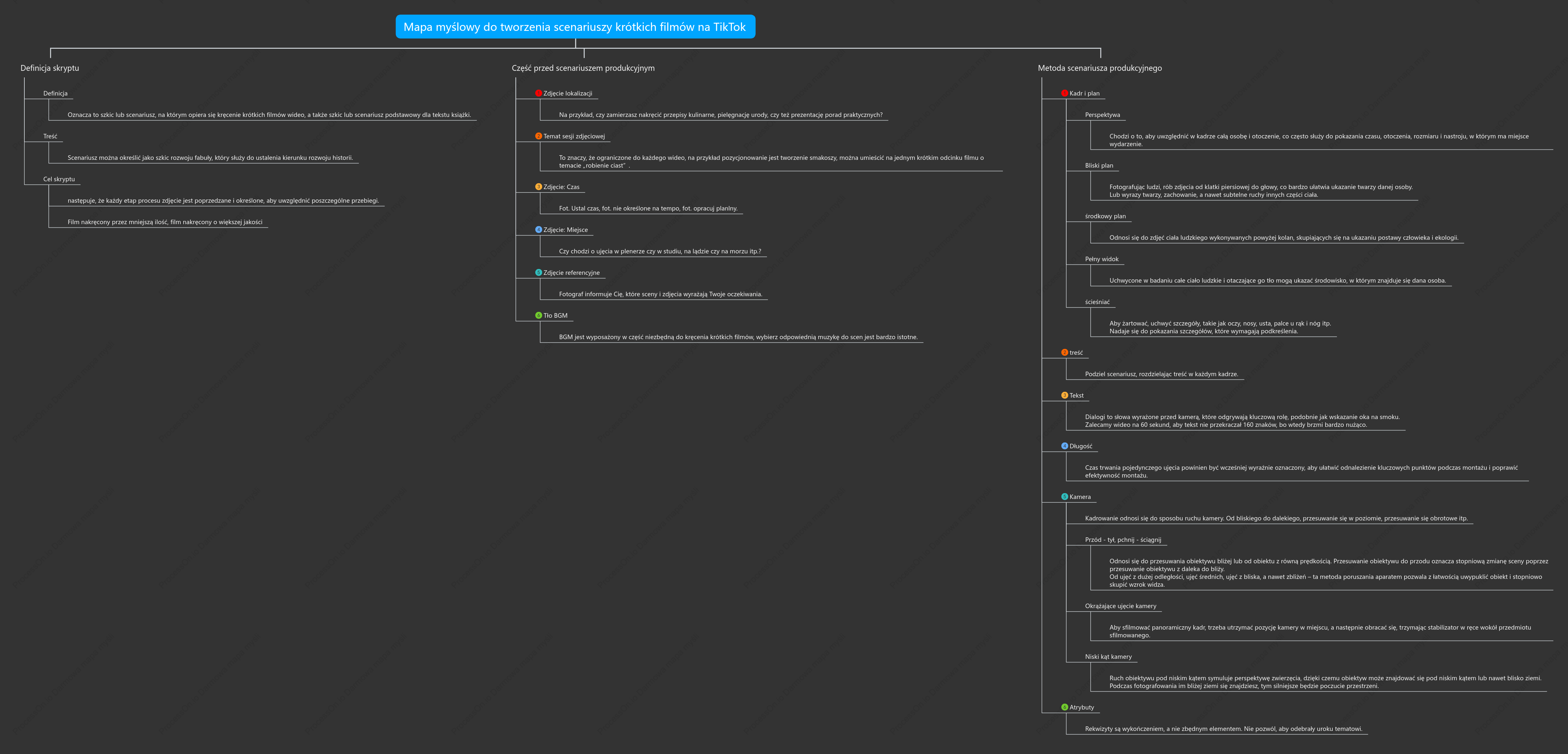The width and height of the screenshot is (1568, 754).
Task: Click the Zdjęcie lokalizacji topic label
Action: [x=567, y=93]
